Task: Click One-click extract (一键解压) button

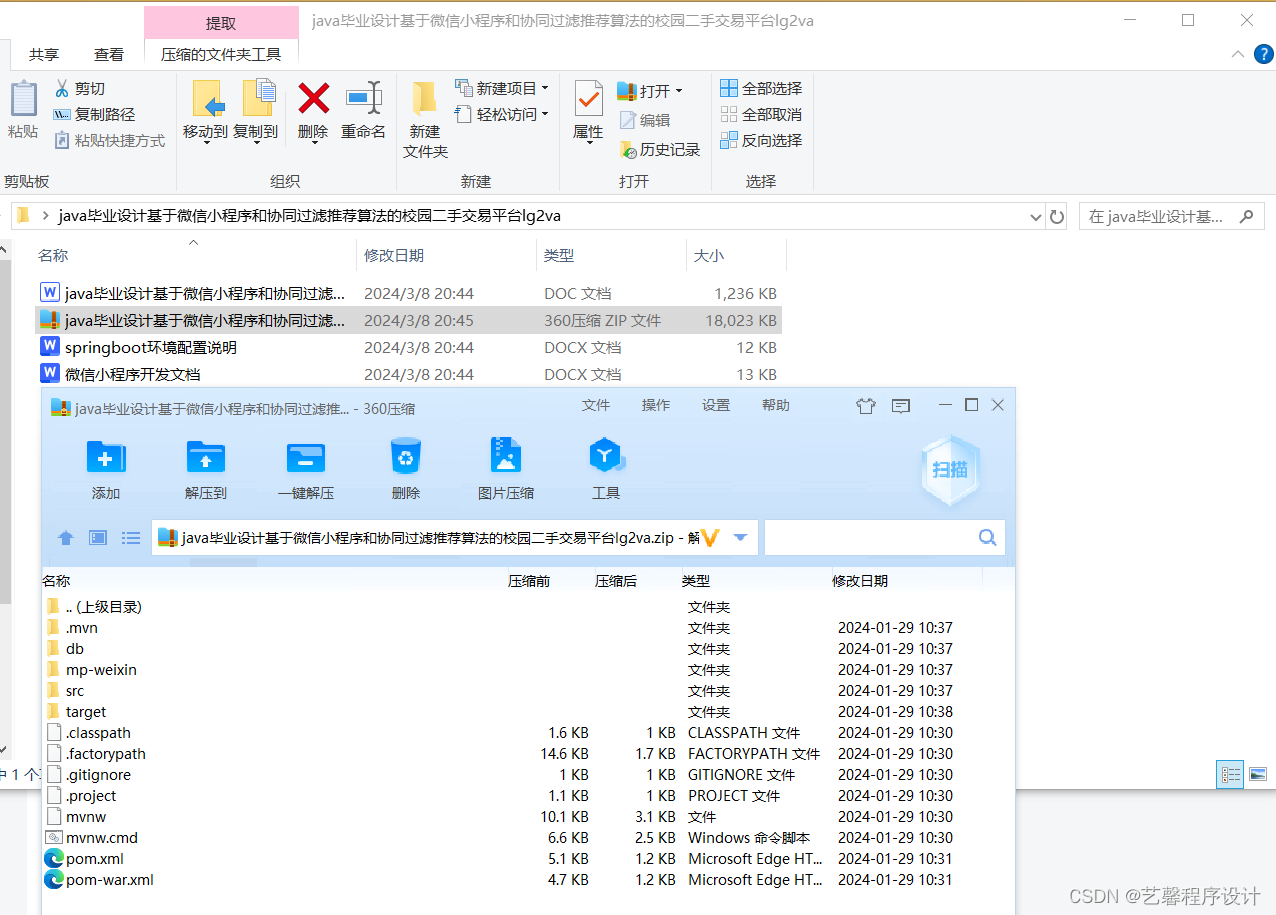Action: pos(306,469)
